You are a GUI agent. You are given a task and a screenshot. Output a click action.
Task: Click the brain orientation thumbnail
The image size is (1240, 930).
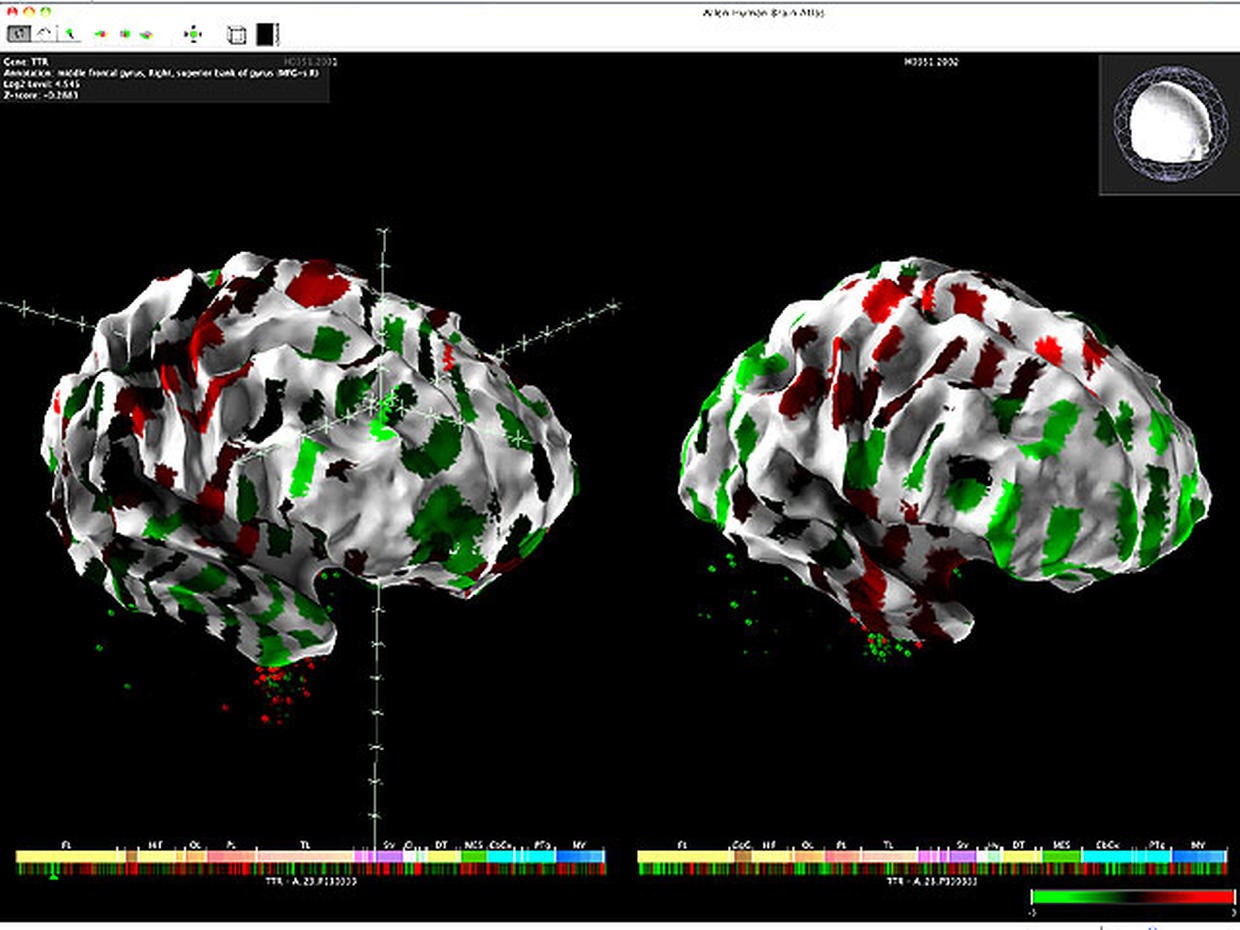point(1168,122)
